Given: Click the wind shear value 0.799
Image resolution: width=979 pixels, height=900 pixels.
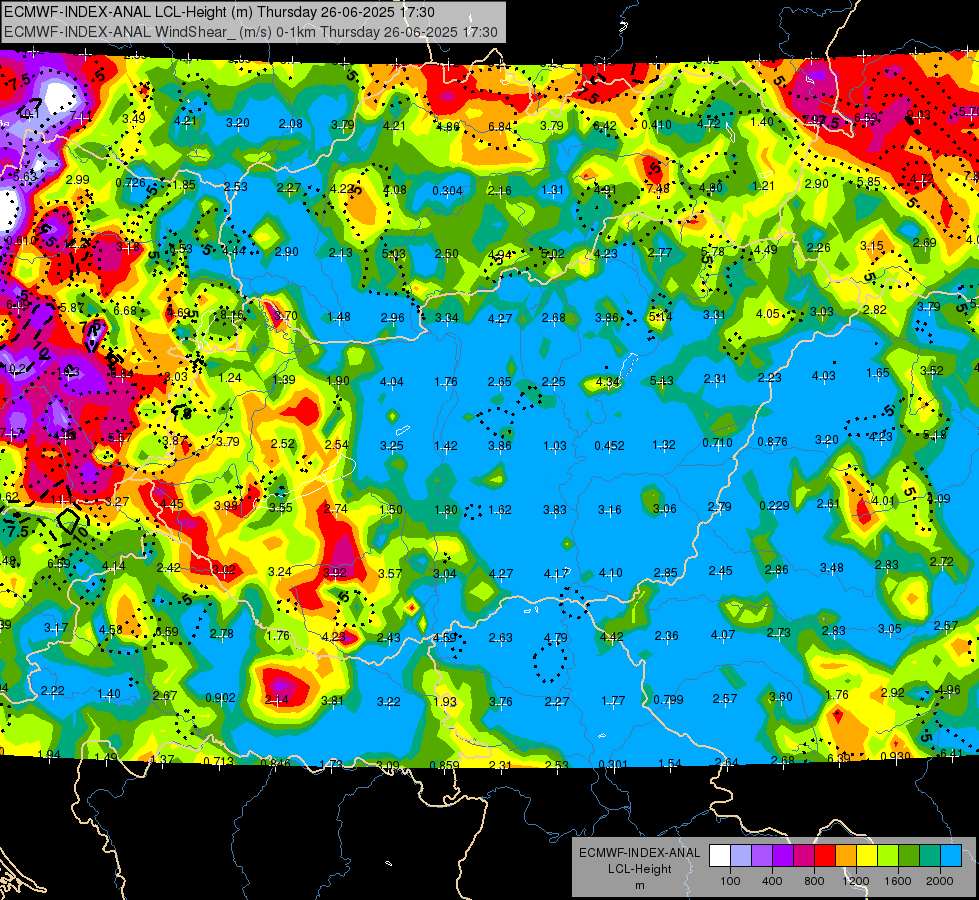Looking at the screenshot, I should tap(668, 700).
